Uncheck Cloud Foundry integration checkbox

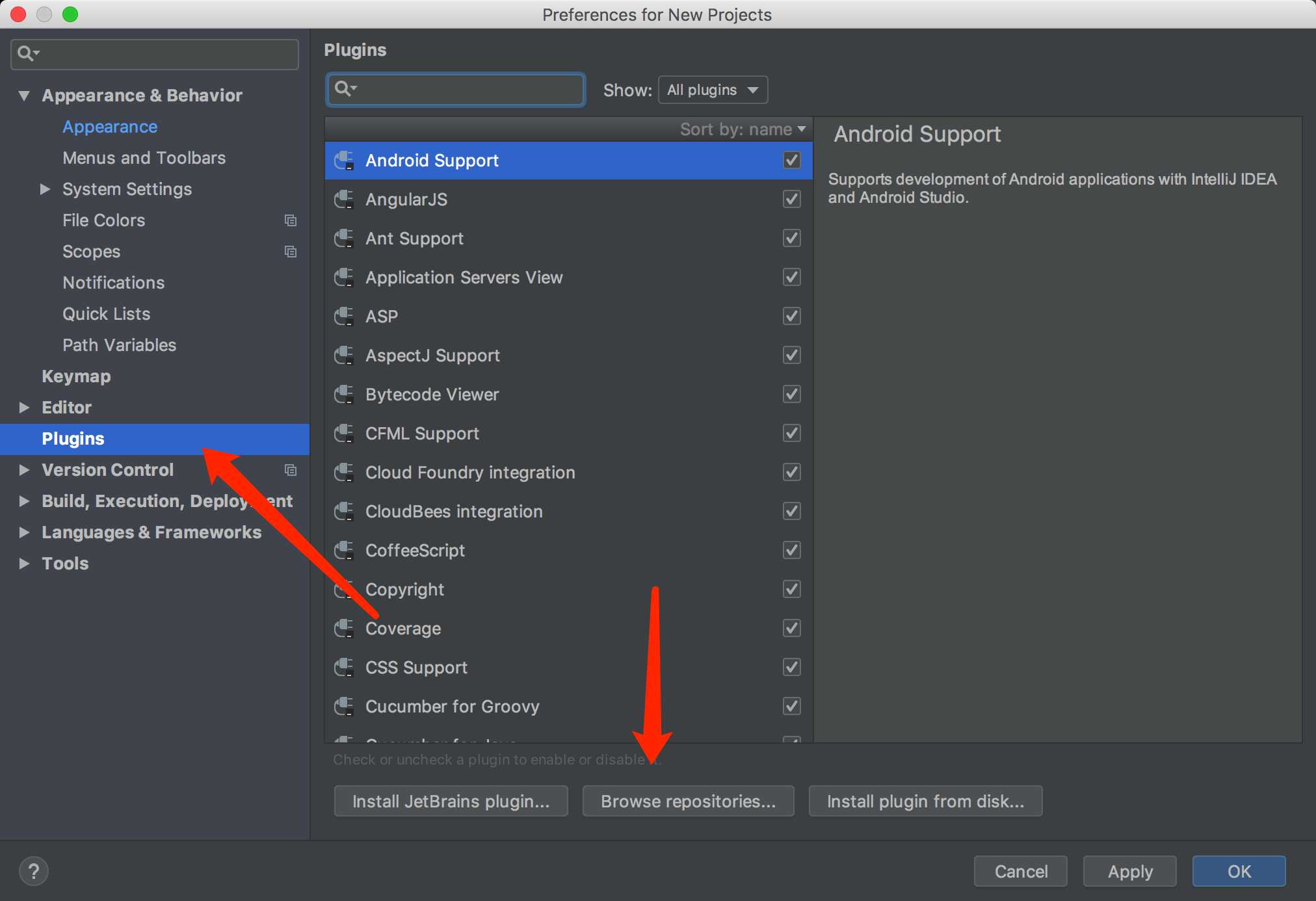coord(792,472)
